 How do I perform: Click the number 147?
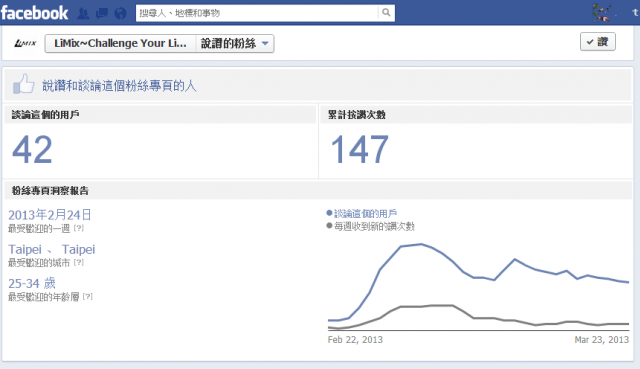pos(360,149)
